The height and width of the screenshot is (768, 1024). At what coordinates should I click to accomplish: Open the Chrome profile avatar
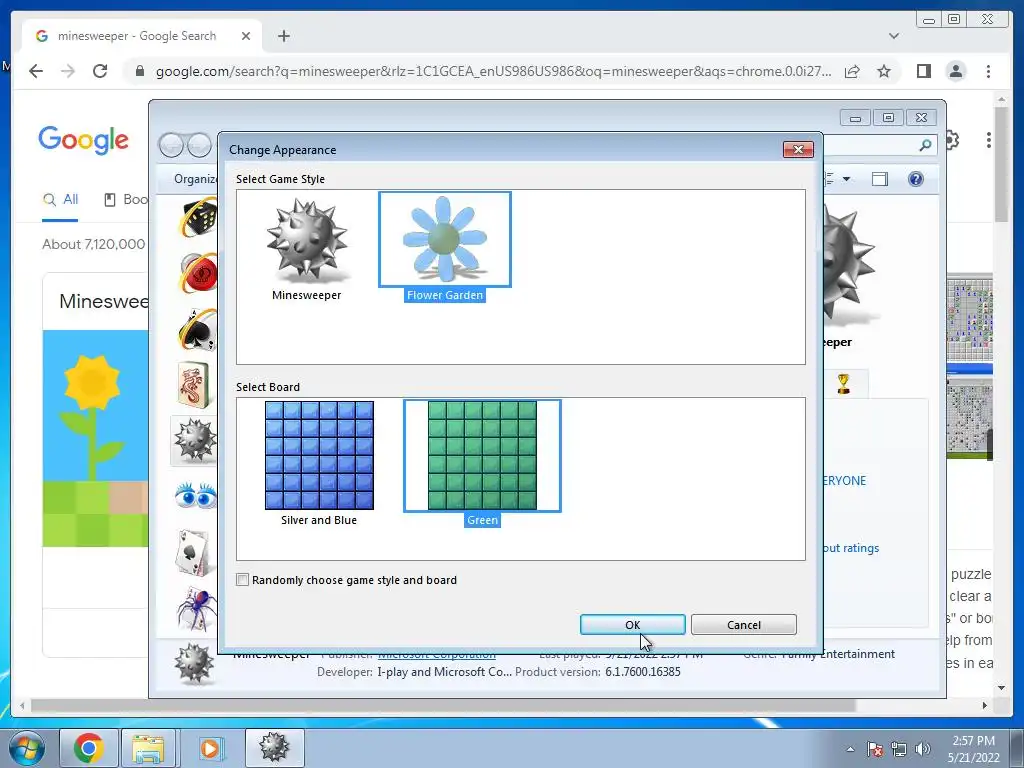955,71
